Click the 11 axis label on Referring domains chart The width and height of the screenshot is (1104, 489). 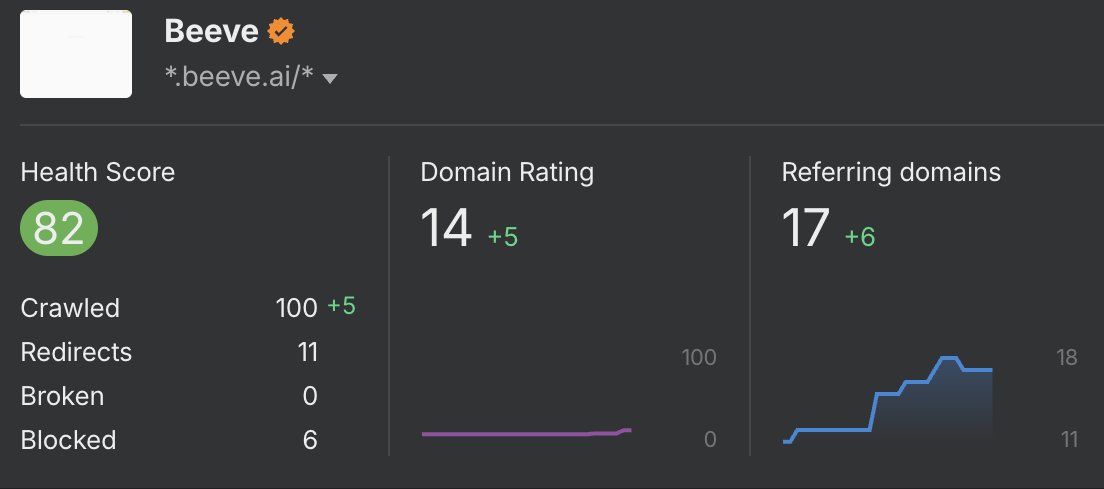click(x=1069, y=440)
